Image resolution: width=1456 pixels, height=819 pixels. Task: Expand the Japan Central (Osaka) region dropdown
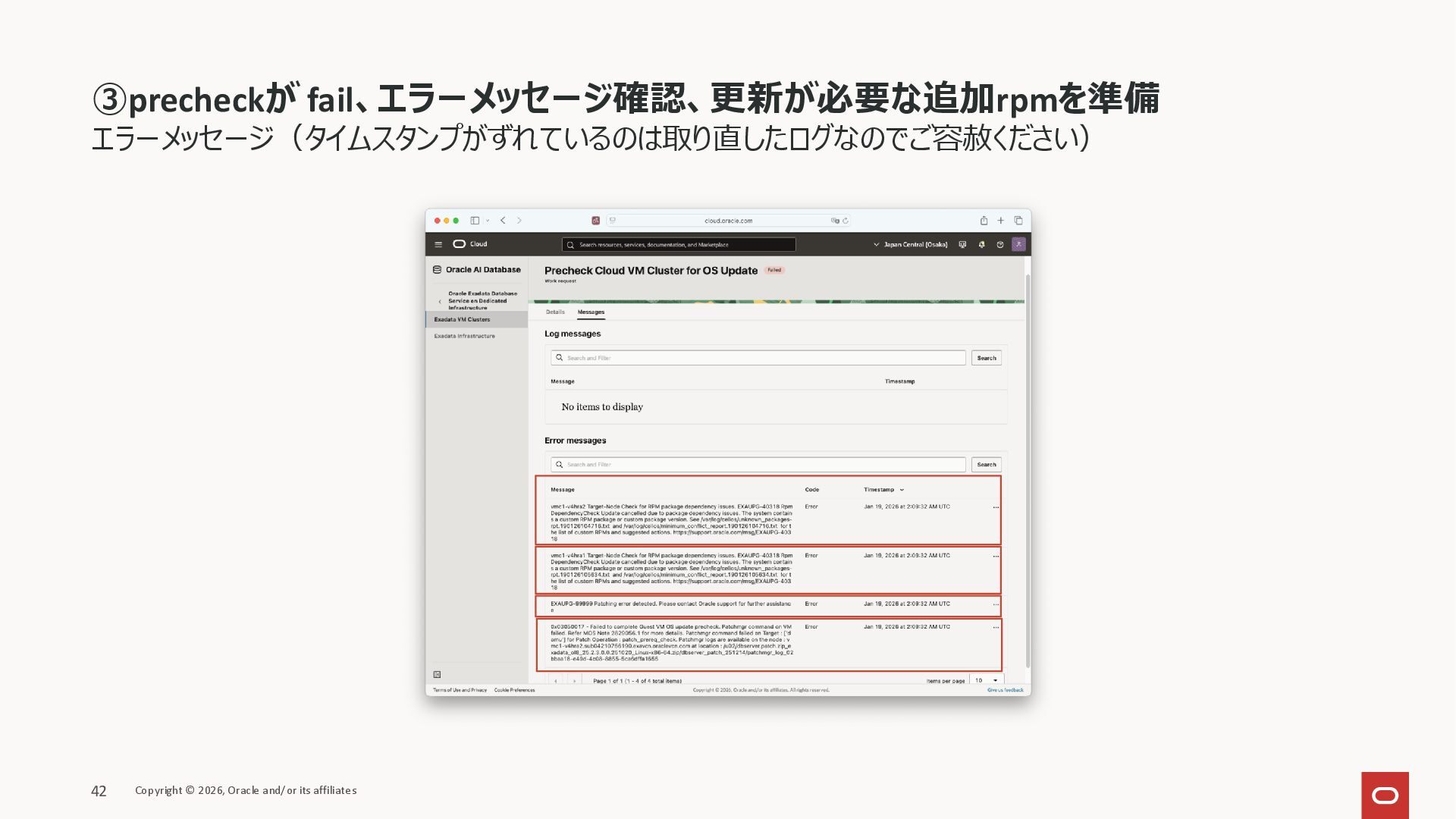910,244
